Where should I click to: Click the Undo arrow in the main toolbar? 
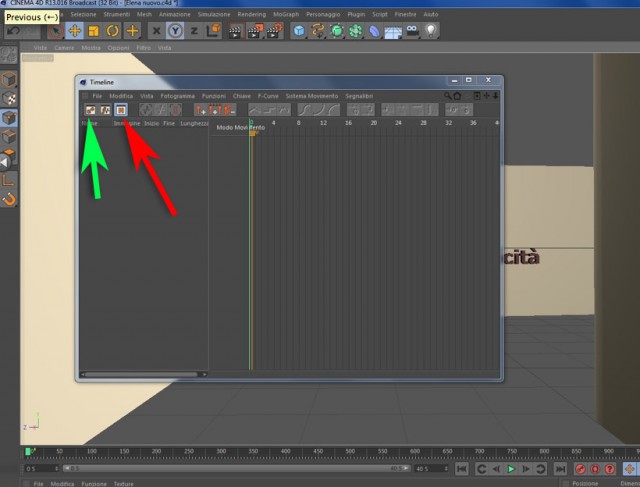pyautogui.click(x=13, y=31)
